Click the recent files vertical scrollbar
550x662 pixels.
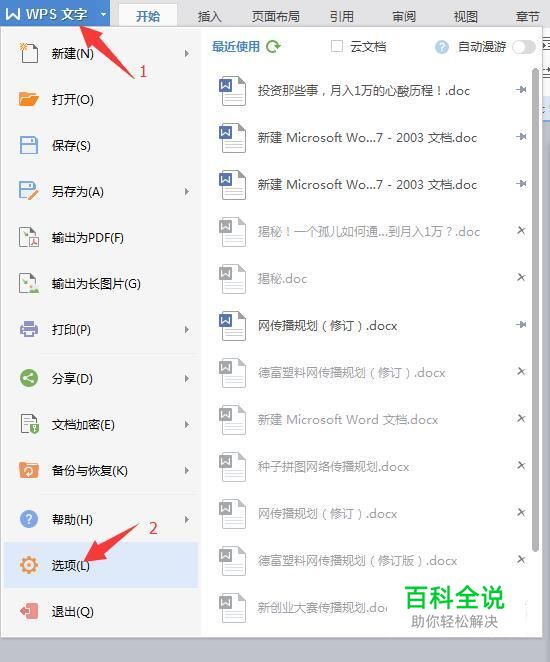(x=535, y=310)
